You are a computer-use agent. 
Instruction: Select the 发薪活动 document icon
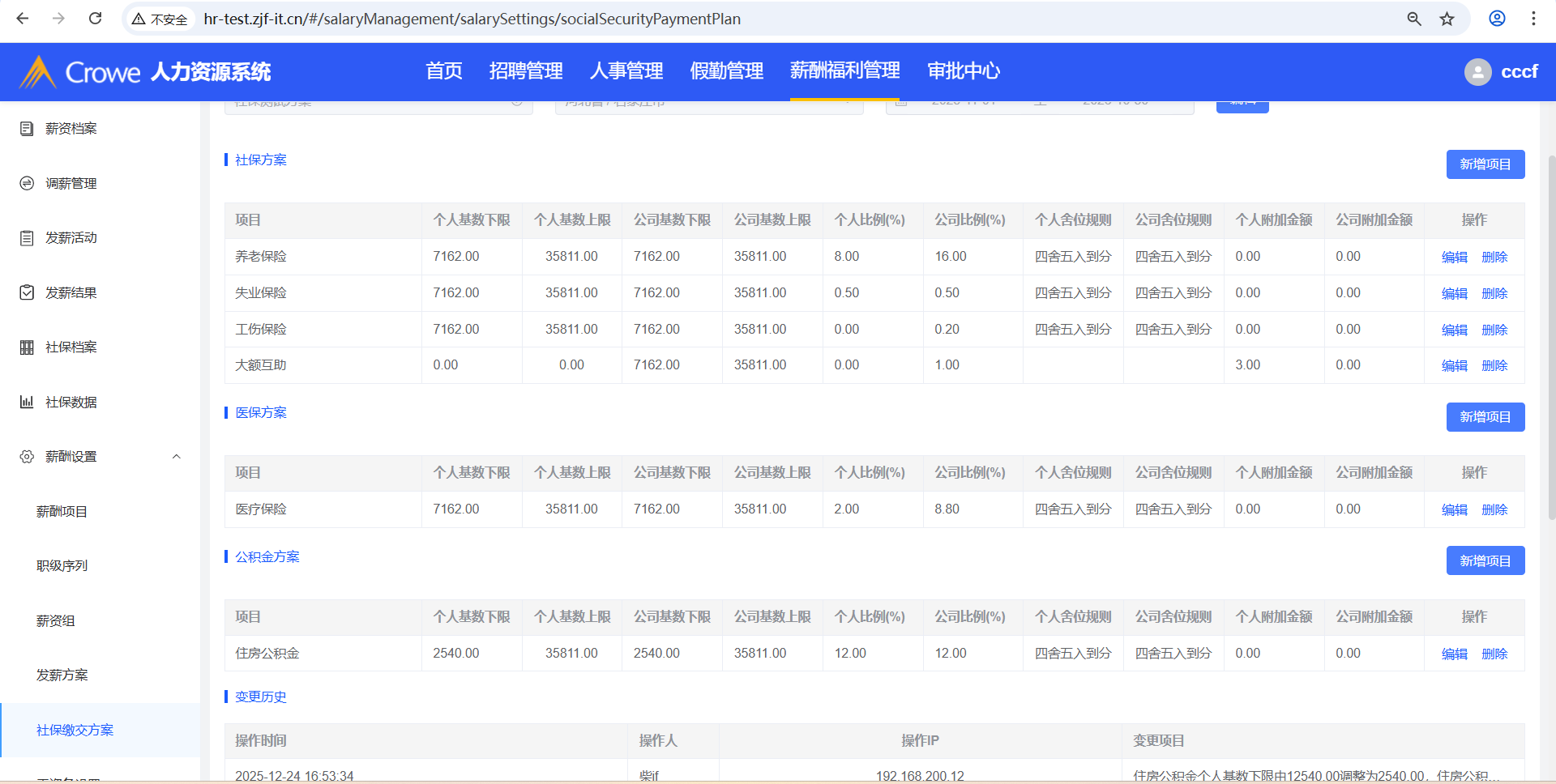tap(27, 238)
